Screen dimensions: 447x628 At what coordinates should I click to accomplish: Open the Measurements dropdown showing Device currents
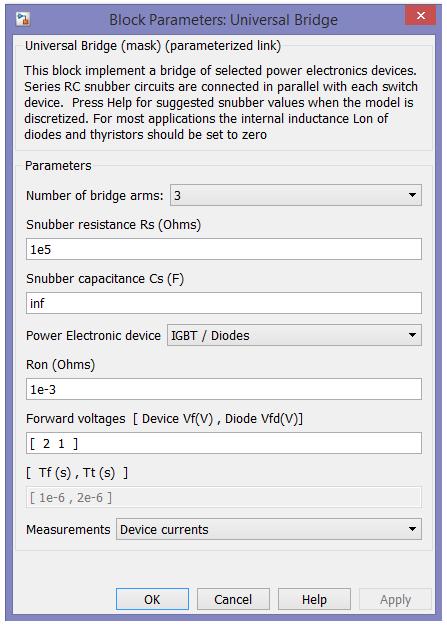click(x=269, y=529)
